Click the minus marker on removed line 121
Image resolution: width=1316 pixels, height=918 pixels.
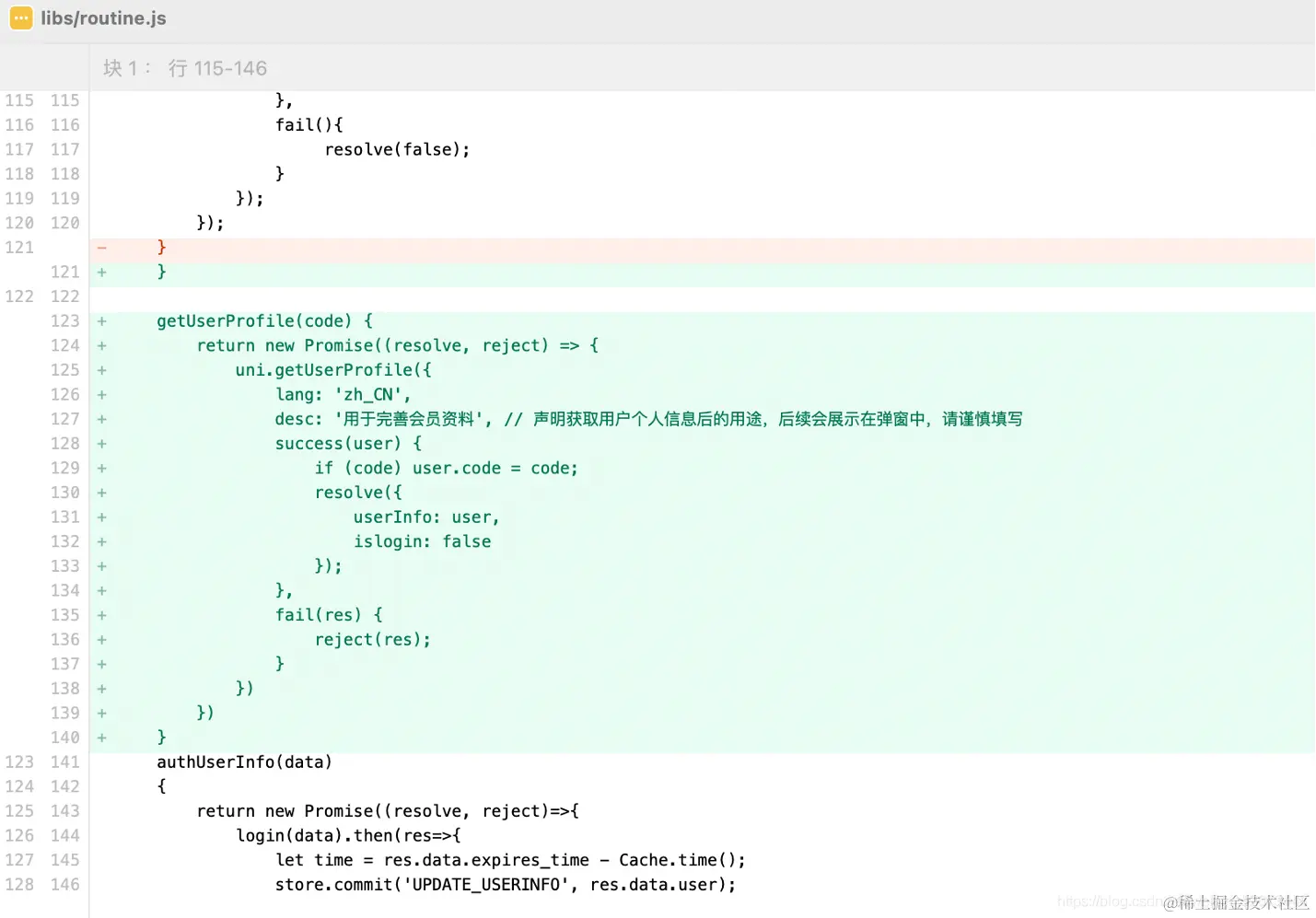pos(102,247)
